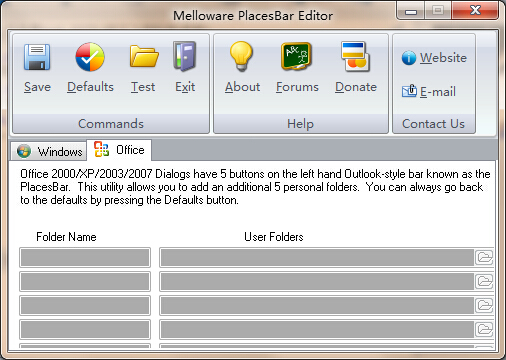Click the second Folder Name input field
This screenshot has width=506, height=360.
[85, 281]
